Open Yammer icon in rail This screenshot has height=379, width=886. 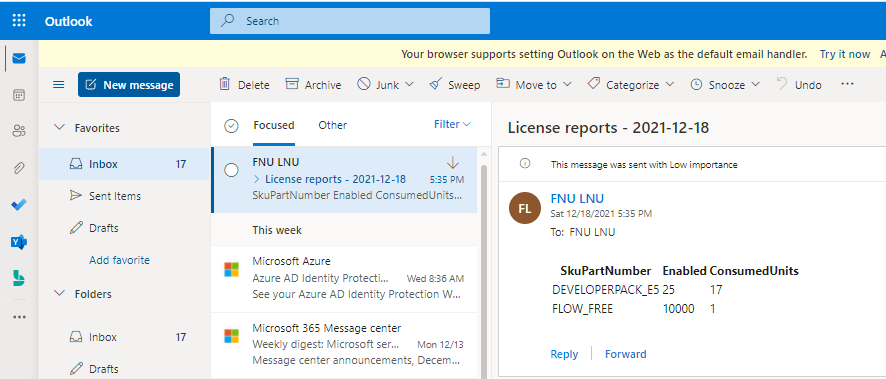click(19, 242)
